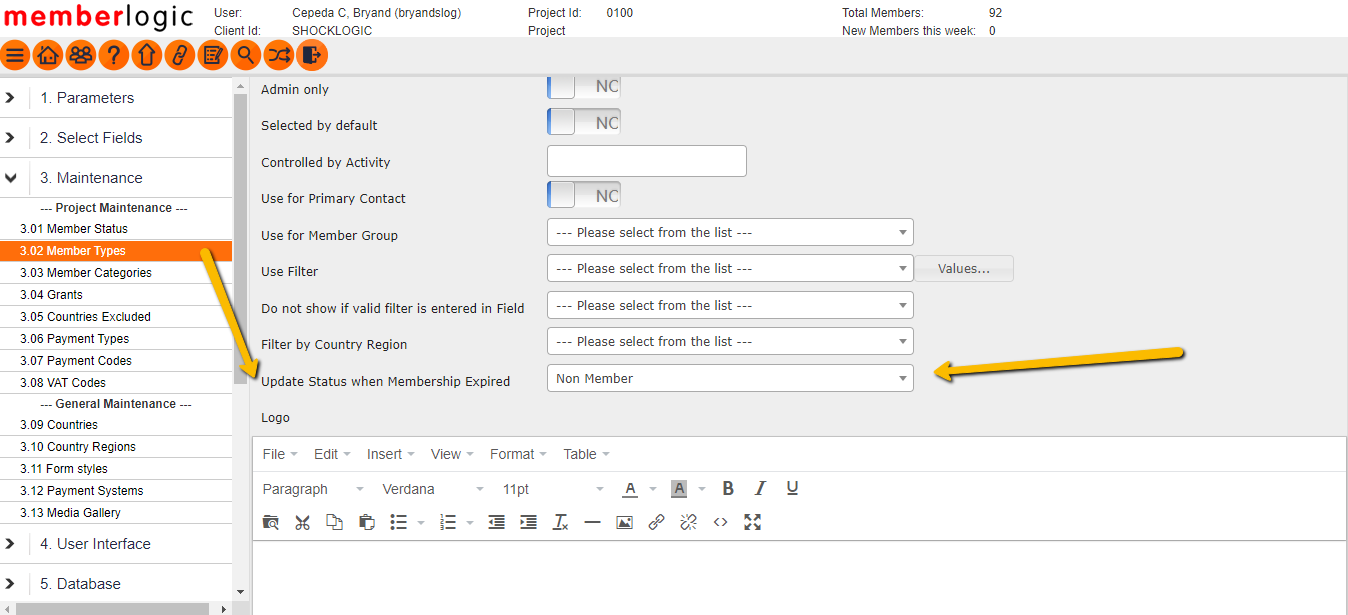The width and height of the screenshot is (1348, 615).
Task: Decrease indent in editor
Action: 496,522
